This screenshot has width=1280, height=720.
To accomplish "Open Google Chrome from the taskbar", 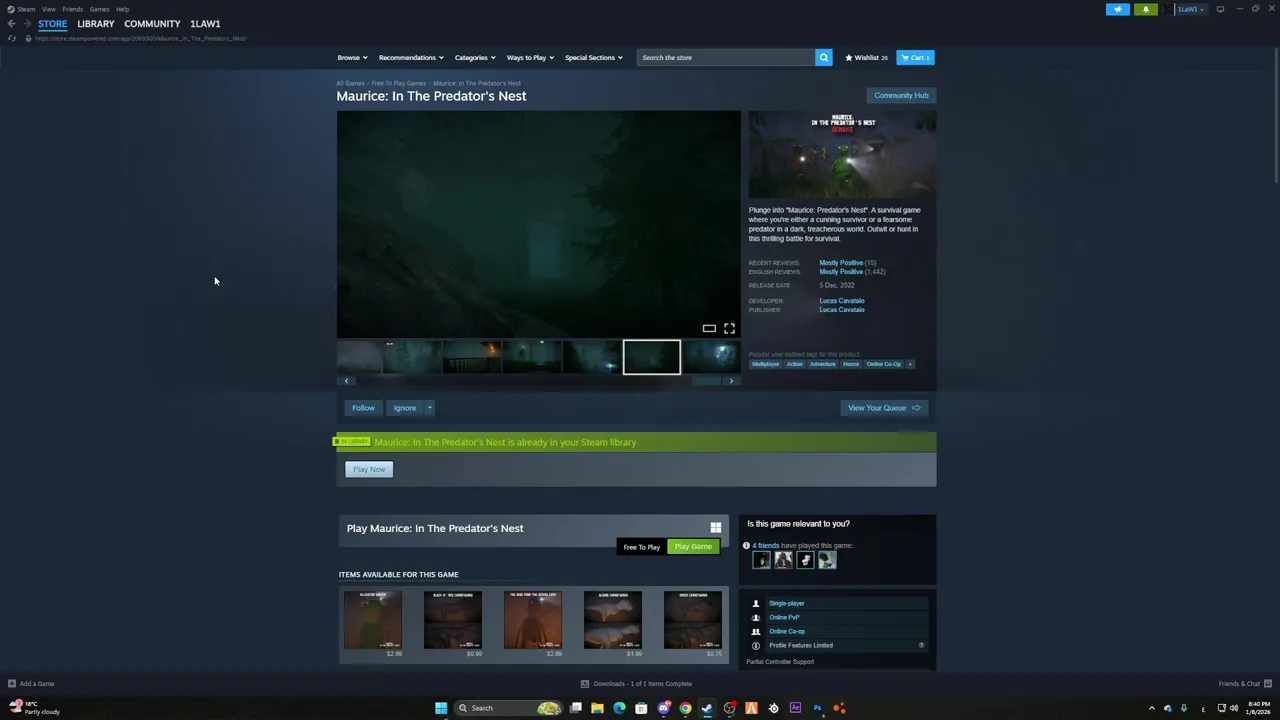I will [685, 708].
